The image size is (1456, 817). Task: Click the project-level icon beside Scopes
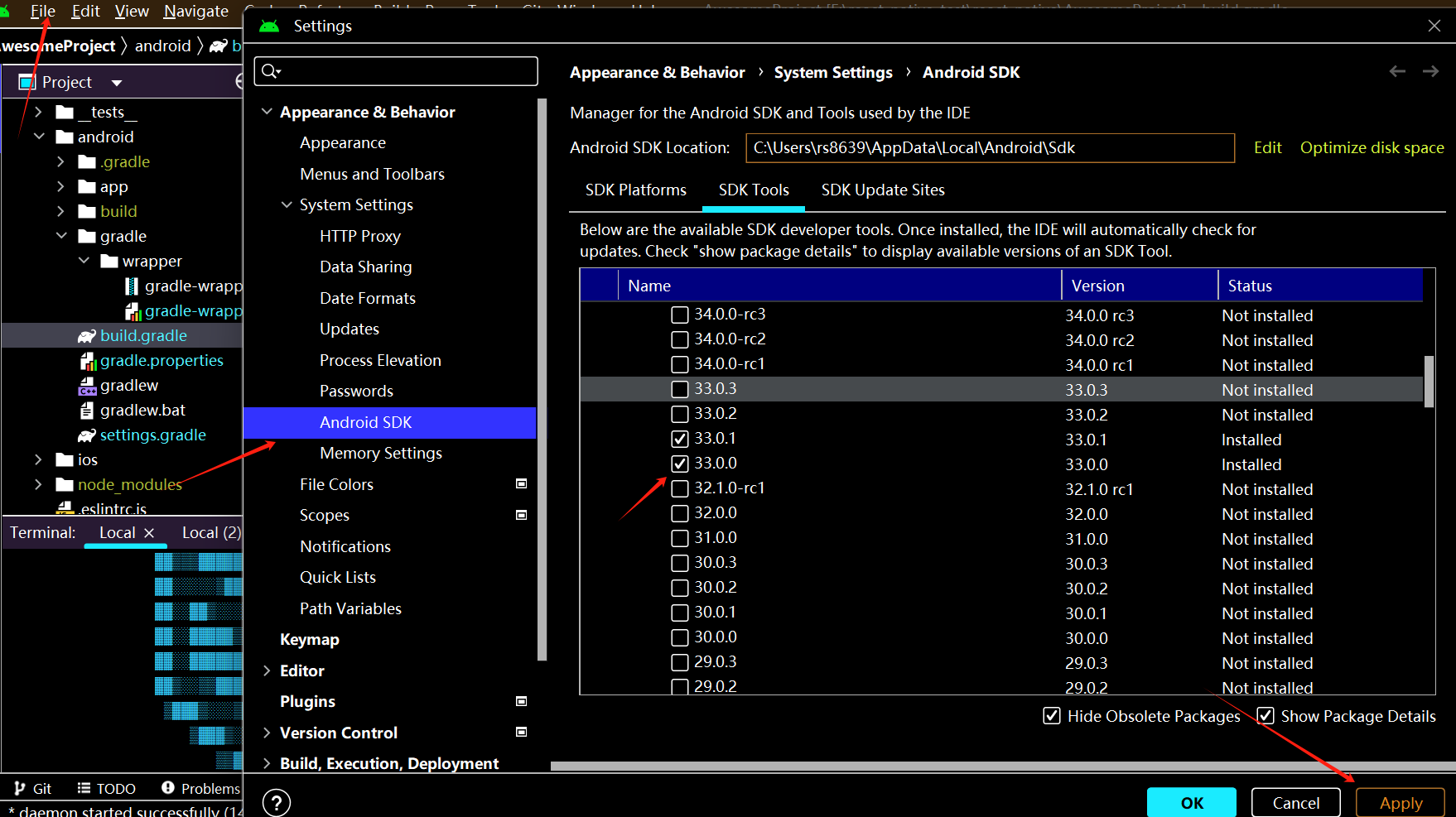pos(522,515)
